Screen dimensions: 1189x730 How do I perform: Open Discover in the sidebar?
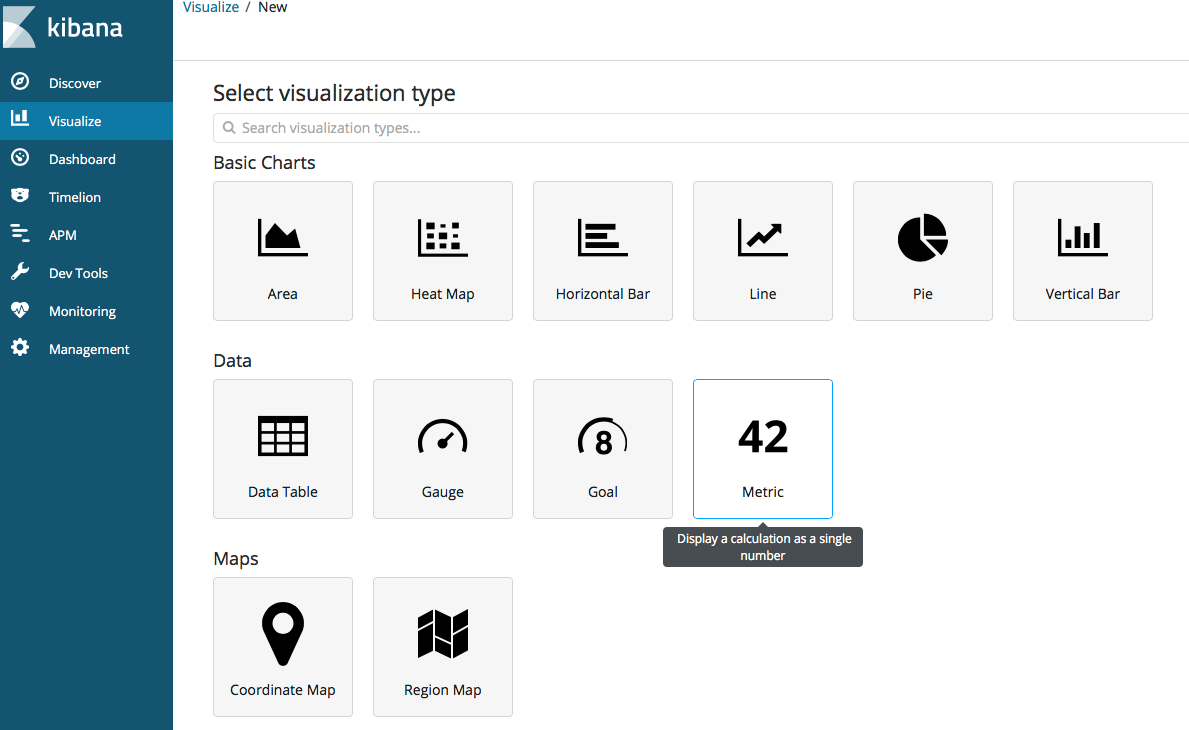pyautogui.click(x=86, y=83)
